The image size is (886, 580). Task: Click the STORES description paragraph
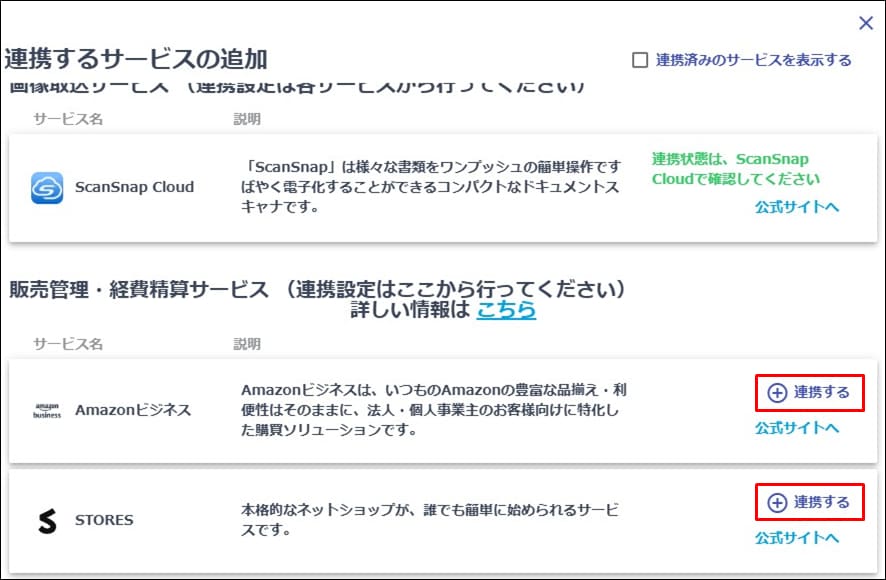[x=429, y=520]
